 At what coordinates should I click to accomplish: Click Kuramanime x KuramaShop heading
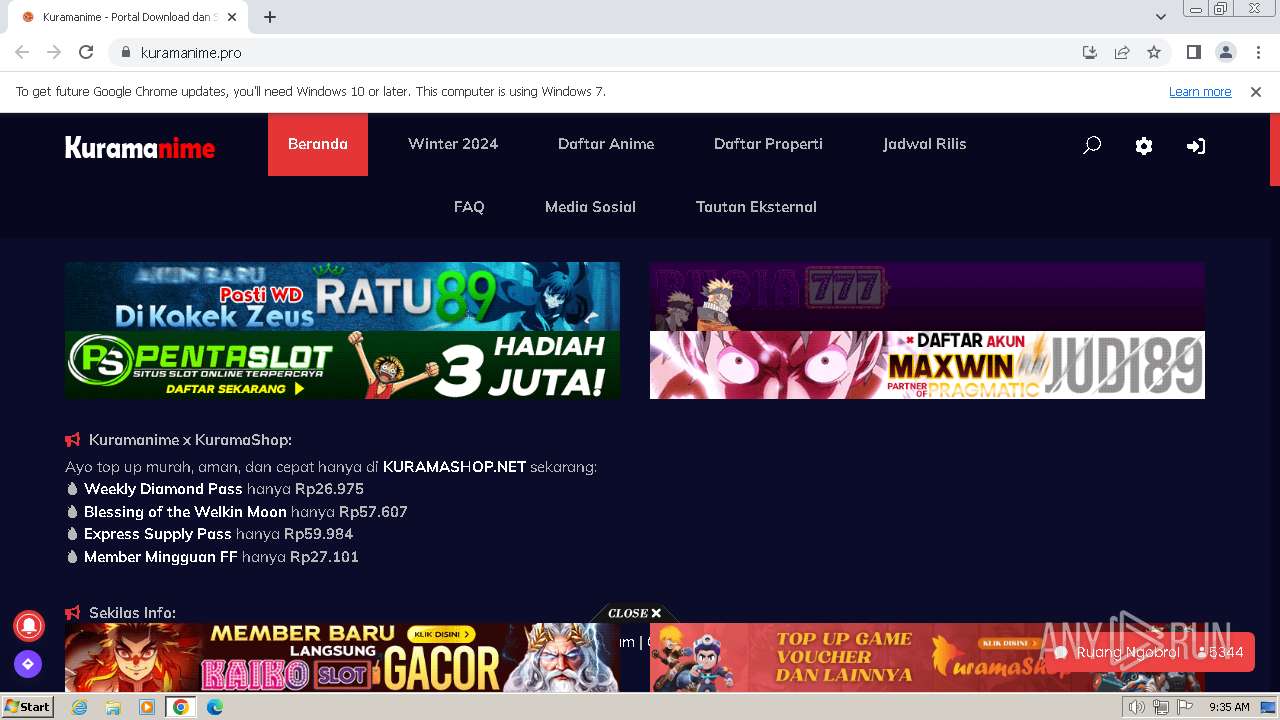click(x=190, y=440)
